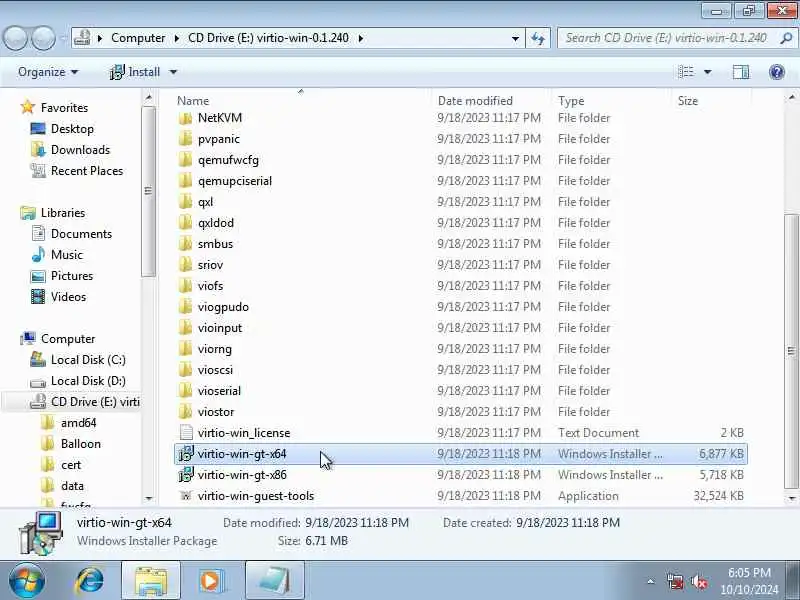
Task: Sort by the Name column header
Action: click(x=193, y=101)
